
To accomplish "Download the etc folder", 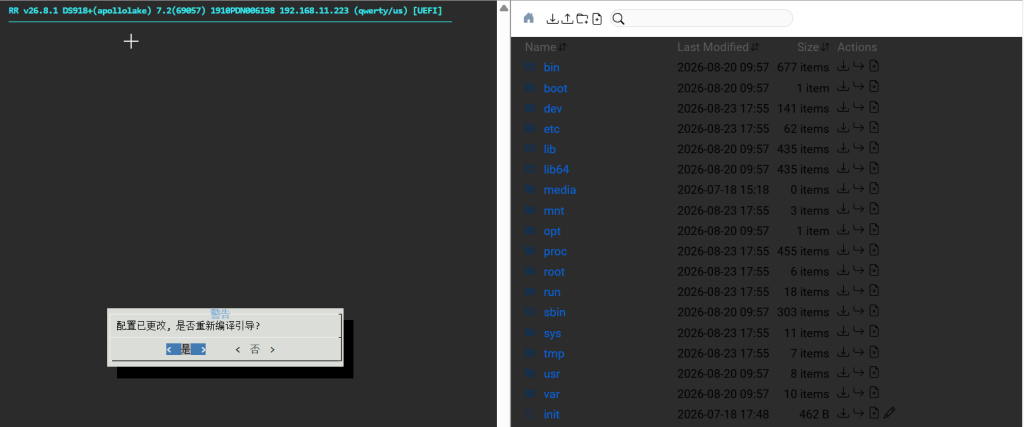I will 843,128.
